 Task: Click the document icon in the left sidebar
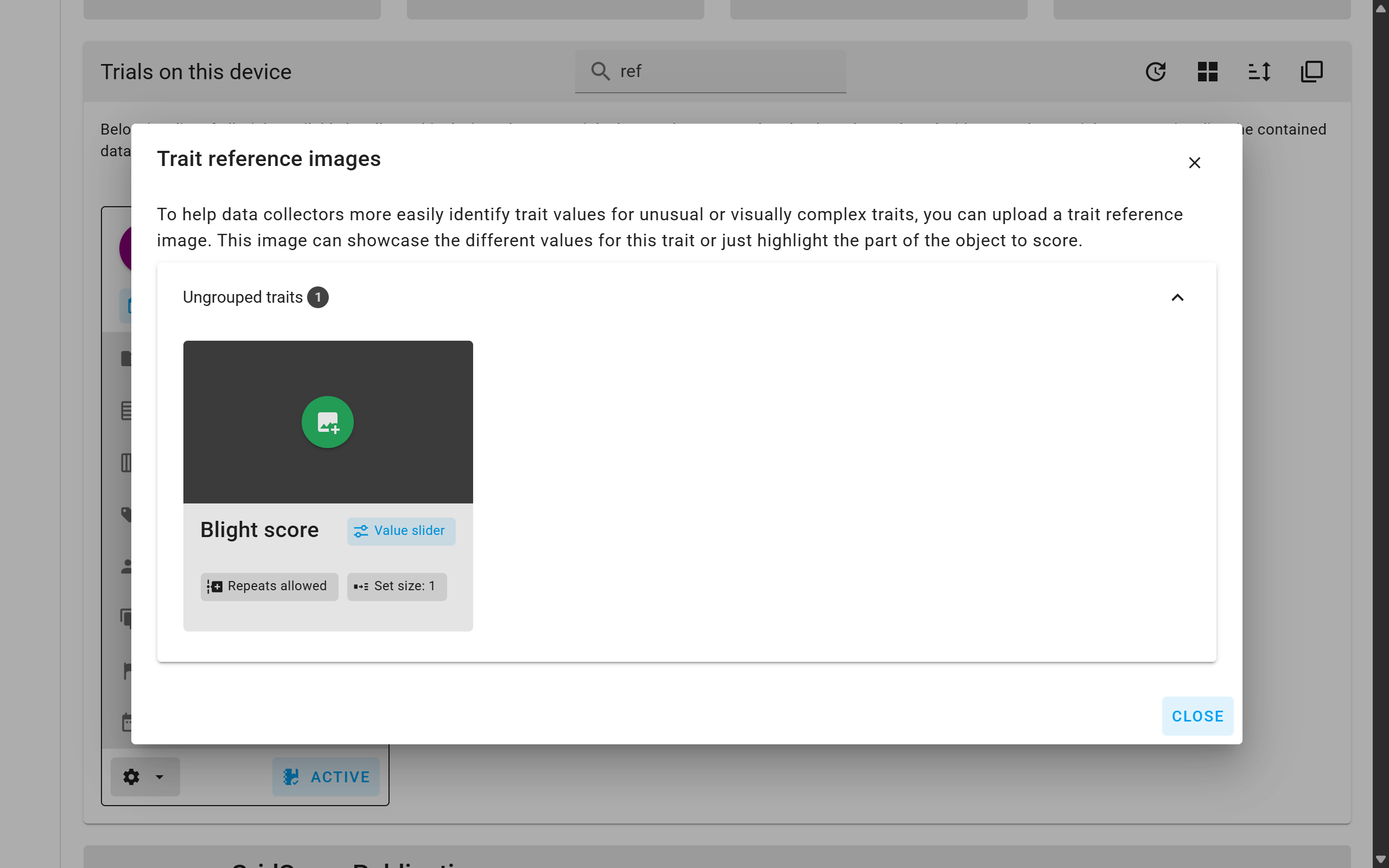[128, 358]
